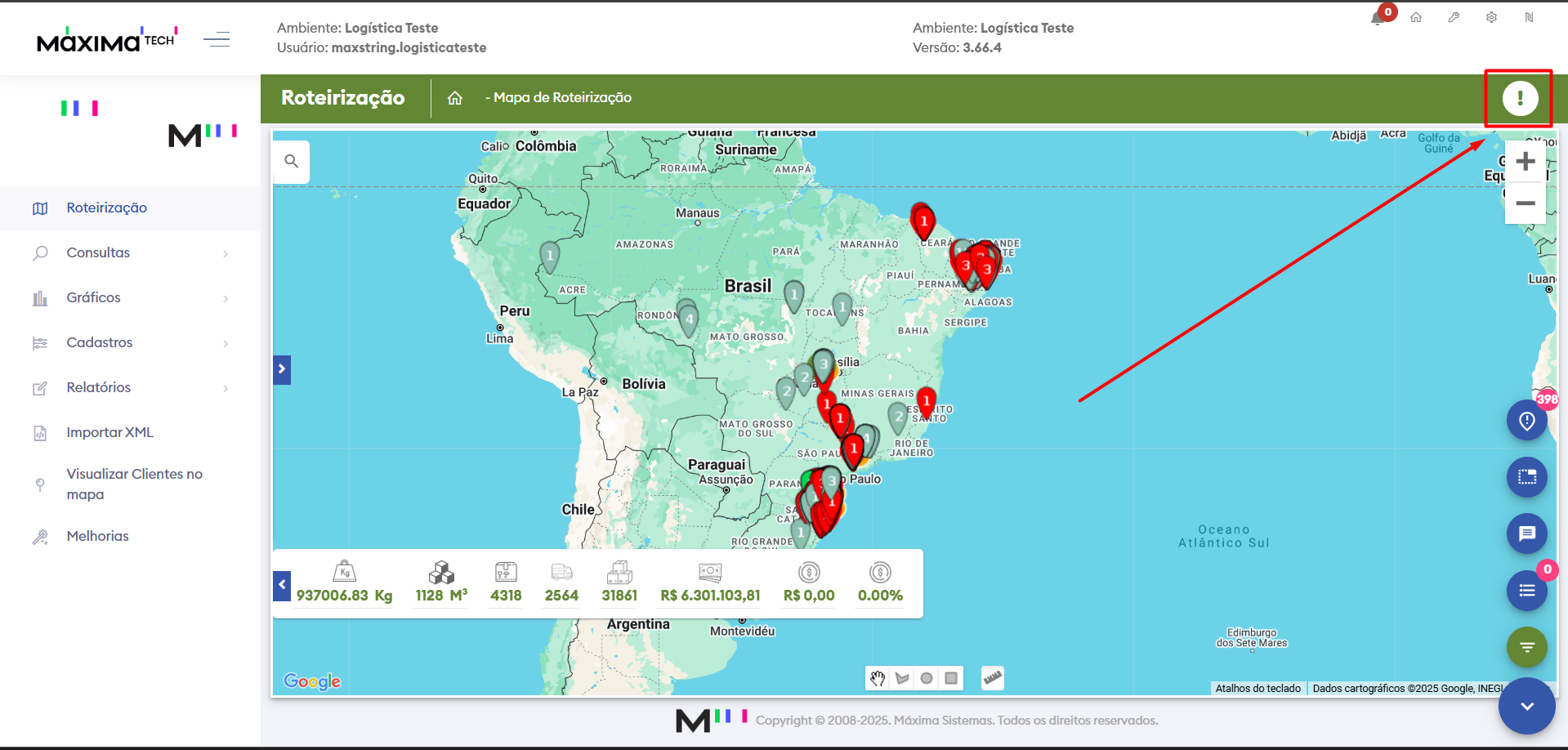Click the exclamation alert button

click(1520, 98)
